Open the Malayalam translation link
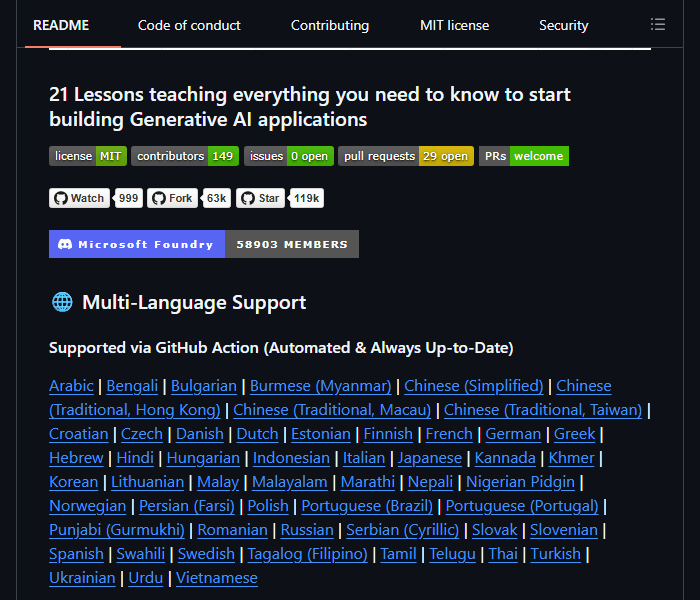700x600 pixels. (x=290, y=483)
